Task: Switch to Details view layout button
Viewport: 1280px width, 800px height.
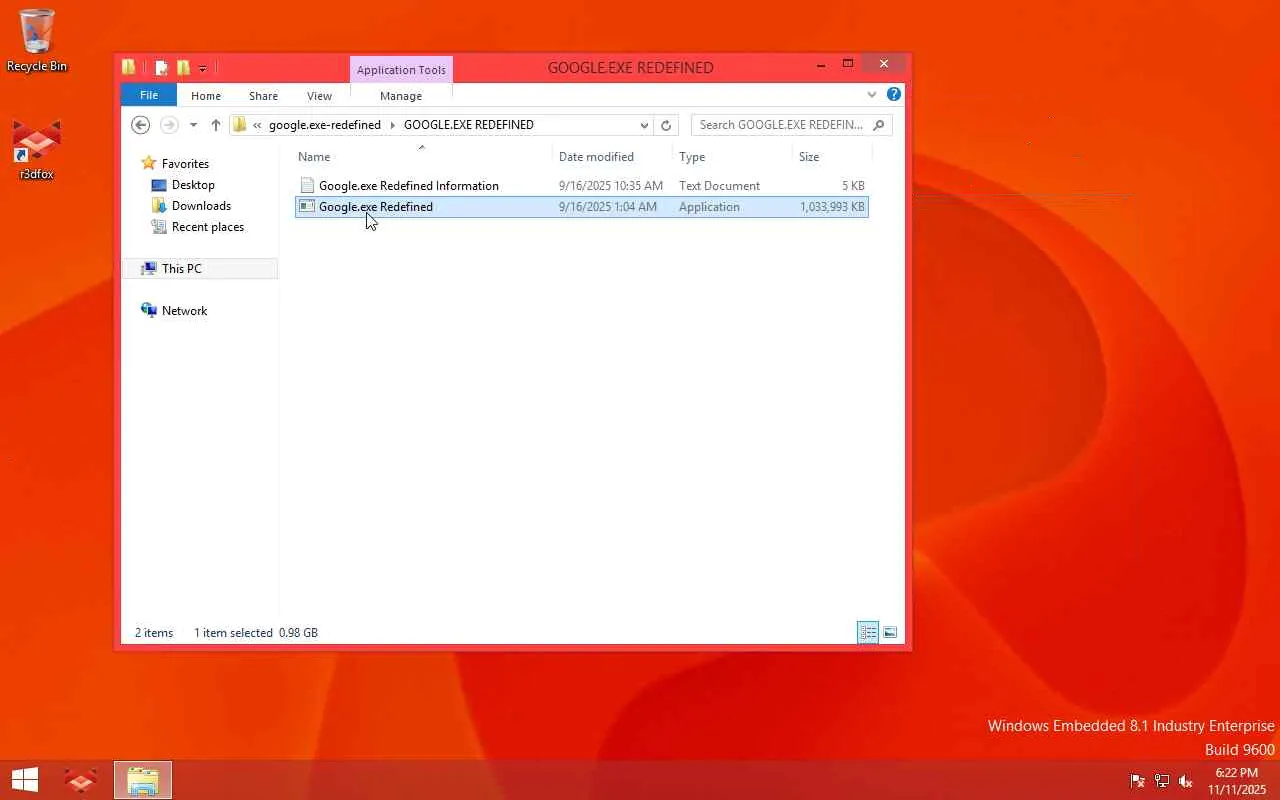Action: click(x=868, y=632)
